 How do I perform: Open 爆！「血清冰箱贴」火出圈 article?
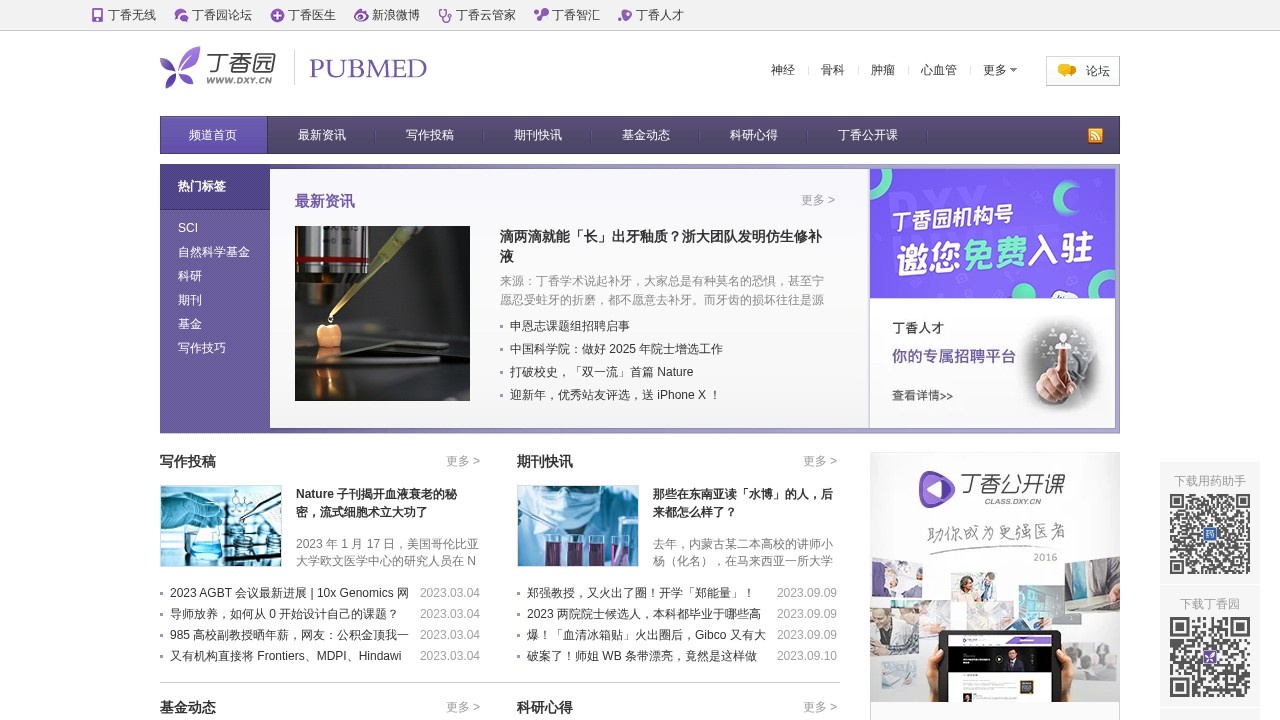646,635
